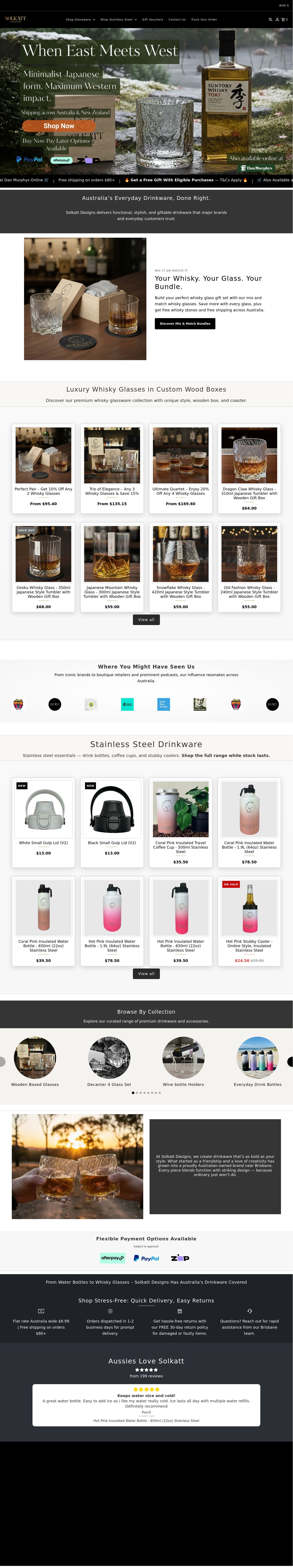Screen dimensions: 293x1568
Task: Open the search icon in header
Action: [270, 19]
